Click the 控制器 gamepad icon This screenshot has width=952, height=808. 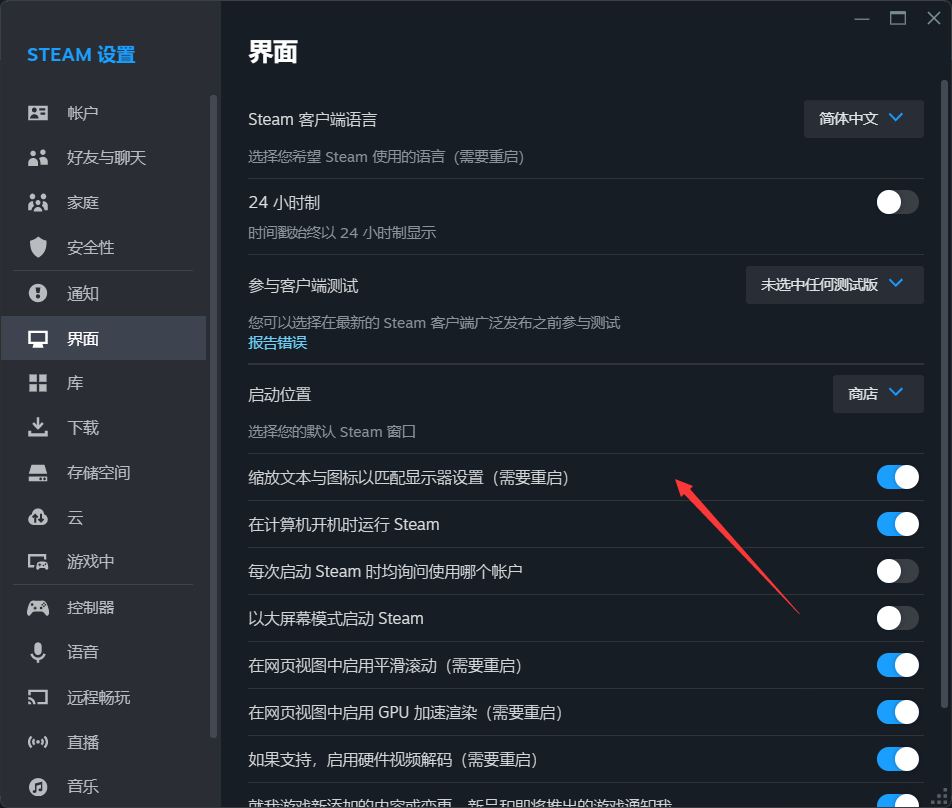pyautogui.click(x=38, y=608)
